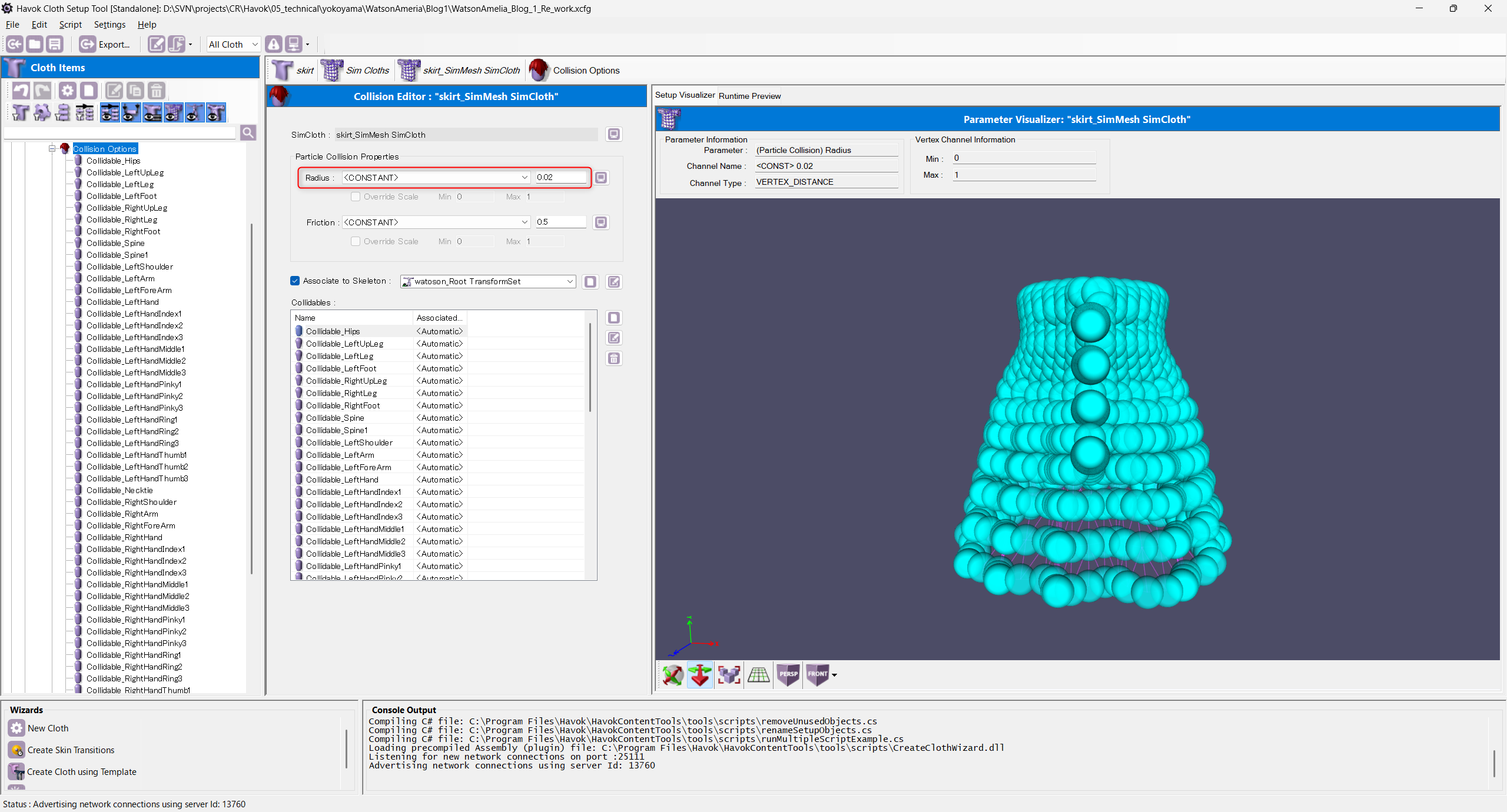Click the frame-selection cubes icon

coord(729,675)
